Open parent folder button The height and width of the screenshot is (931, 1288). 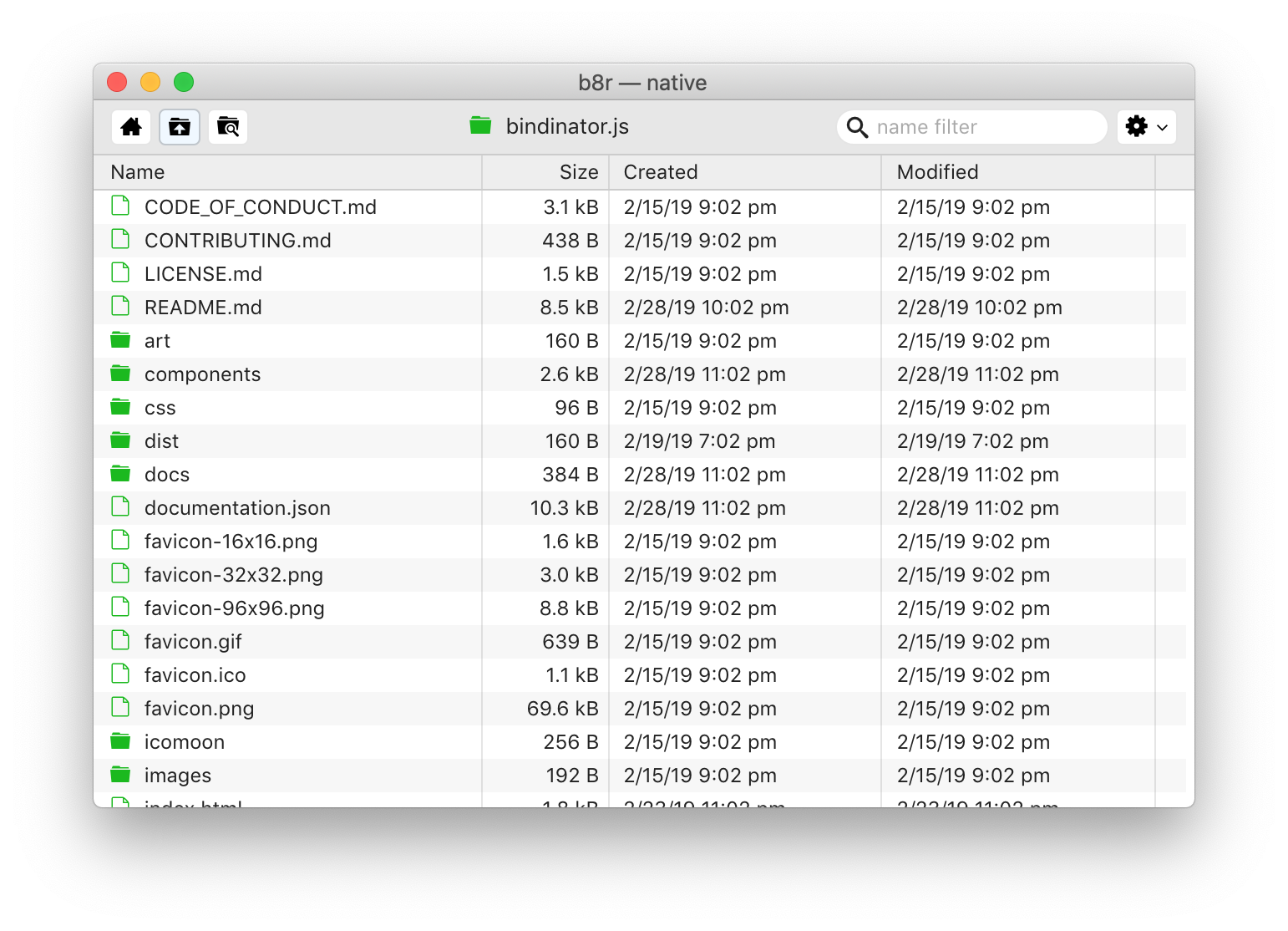coord(180,127)
